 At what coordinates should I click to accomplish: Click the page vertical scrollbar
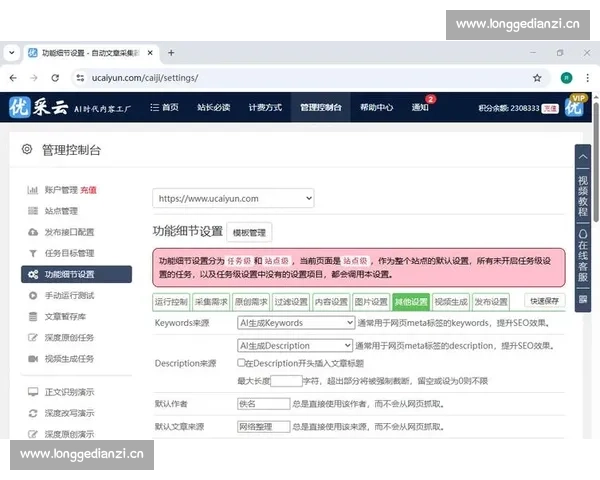(x=596, y=161)
